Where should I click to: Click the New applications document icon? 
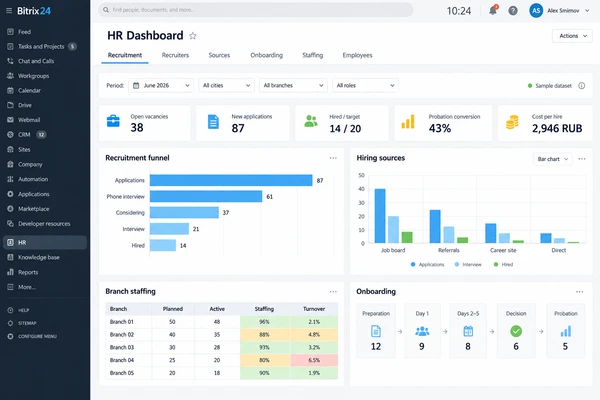click(x=213, y=122)
